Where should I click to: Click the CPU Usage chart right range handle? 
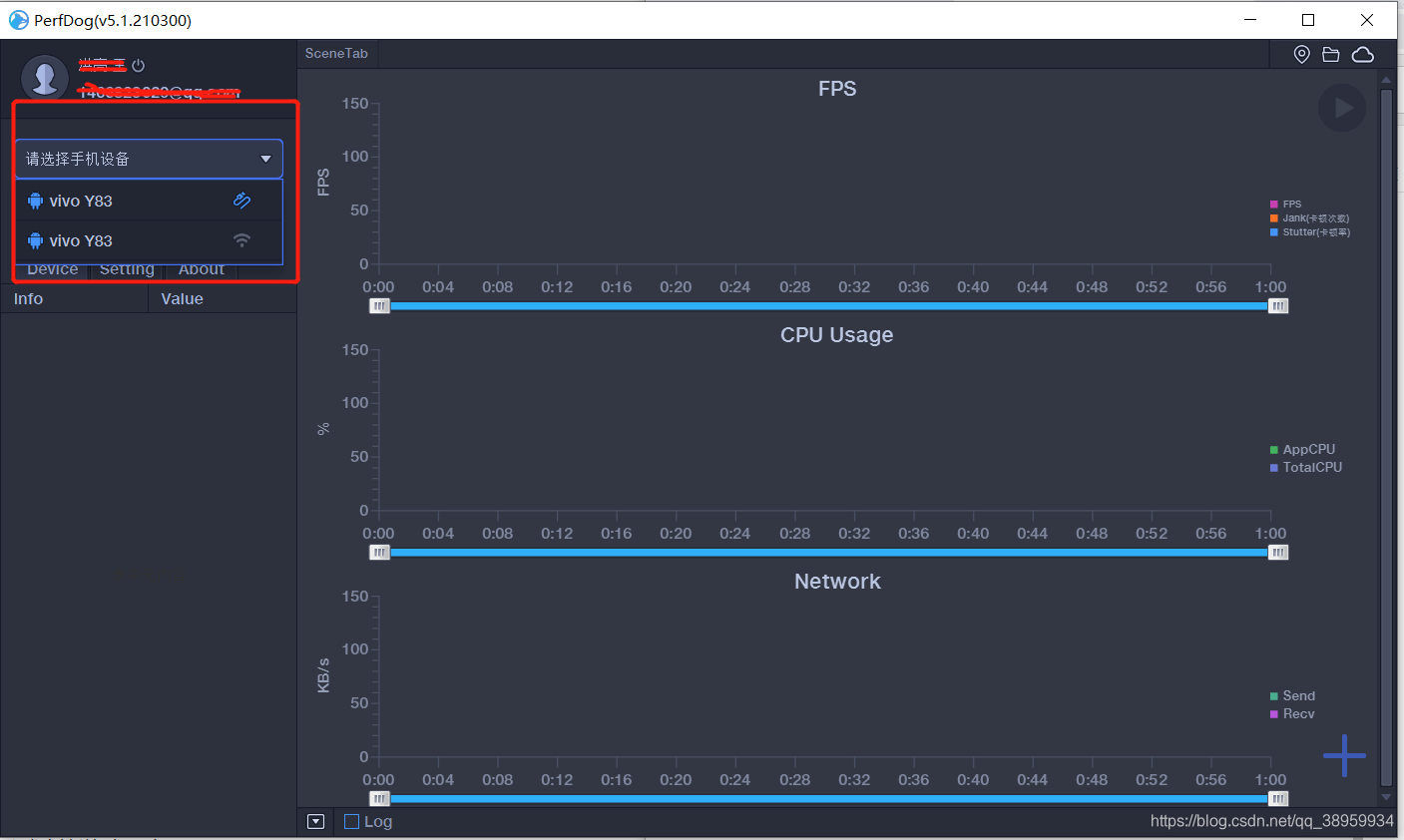click(x=1278, y=553)
